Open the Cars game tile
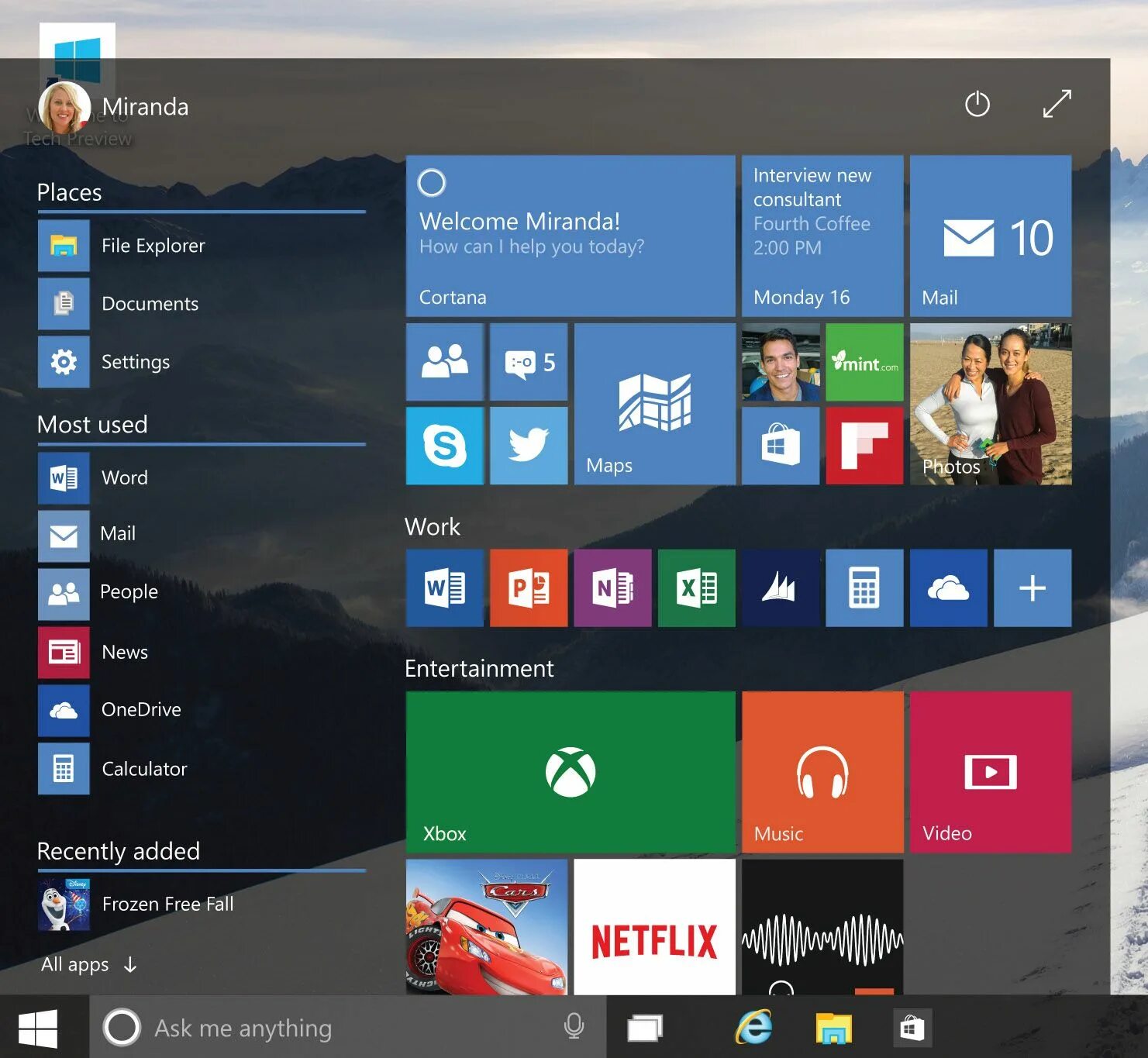Screen dimensions: 1148x1058 [487, 927]
